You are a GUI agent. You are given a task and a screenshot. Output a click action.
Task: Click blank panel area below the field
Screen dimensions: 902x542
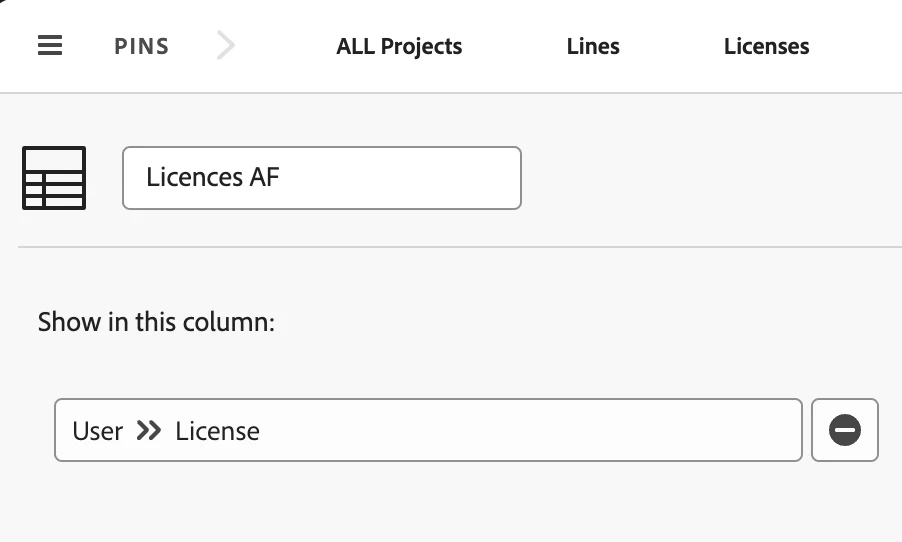point(450,505)
